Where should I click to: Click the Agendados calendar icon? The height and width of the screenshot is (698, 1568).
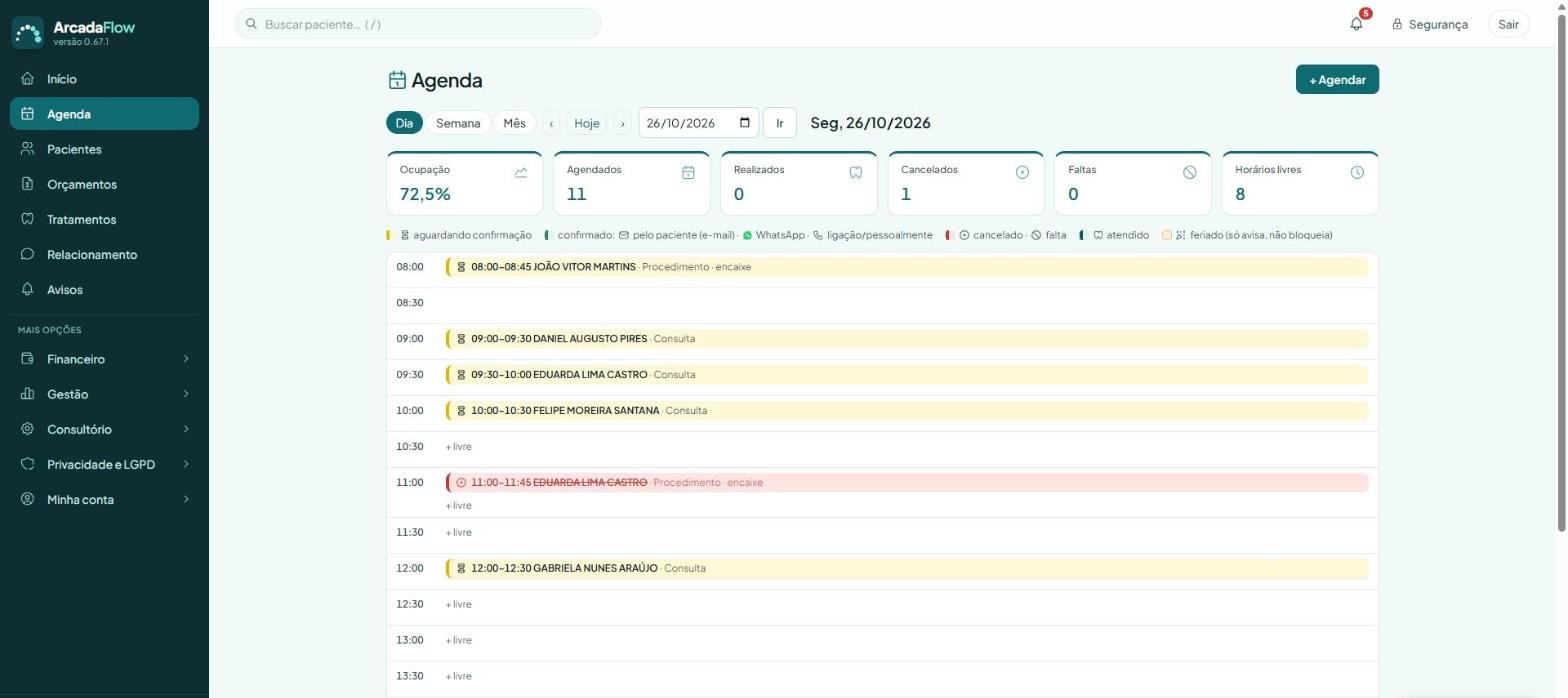coord(688,172)
